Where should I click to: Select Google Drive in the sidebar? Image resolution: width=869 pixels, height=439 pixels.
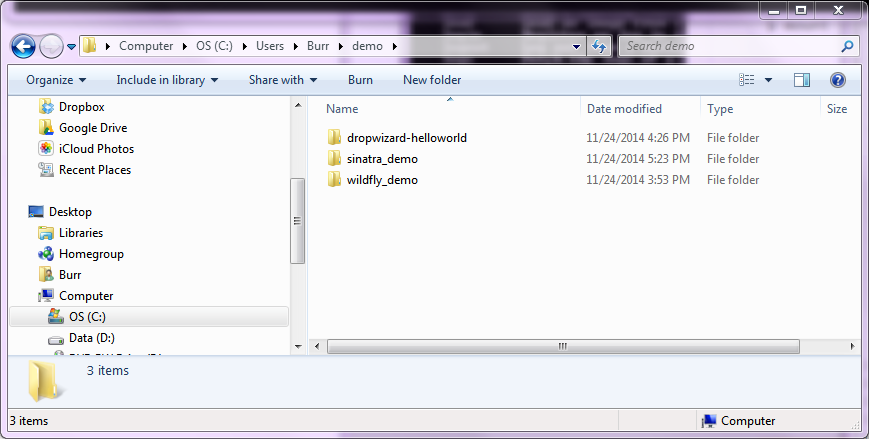point(92,128)
